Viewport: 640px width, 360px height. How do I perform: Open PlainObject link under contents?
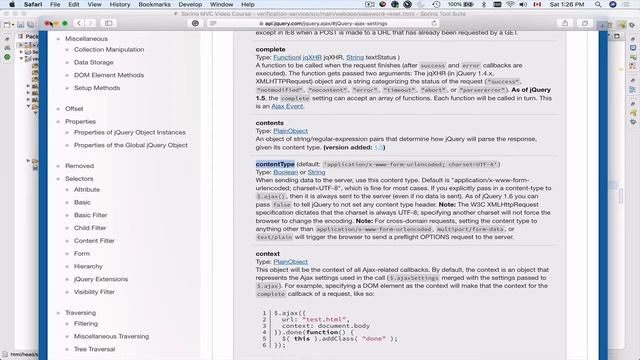tap(290, 131)
